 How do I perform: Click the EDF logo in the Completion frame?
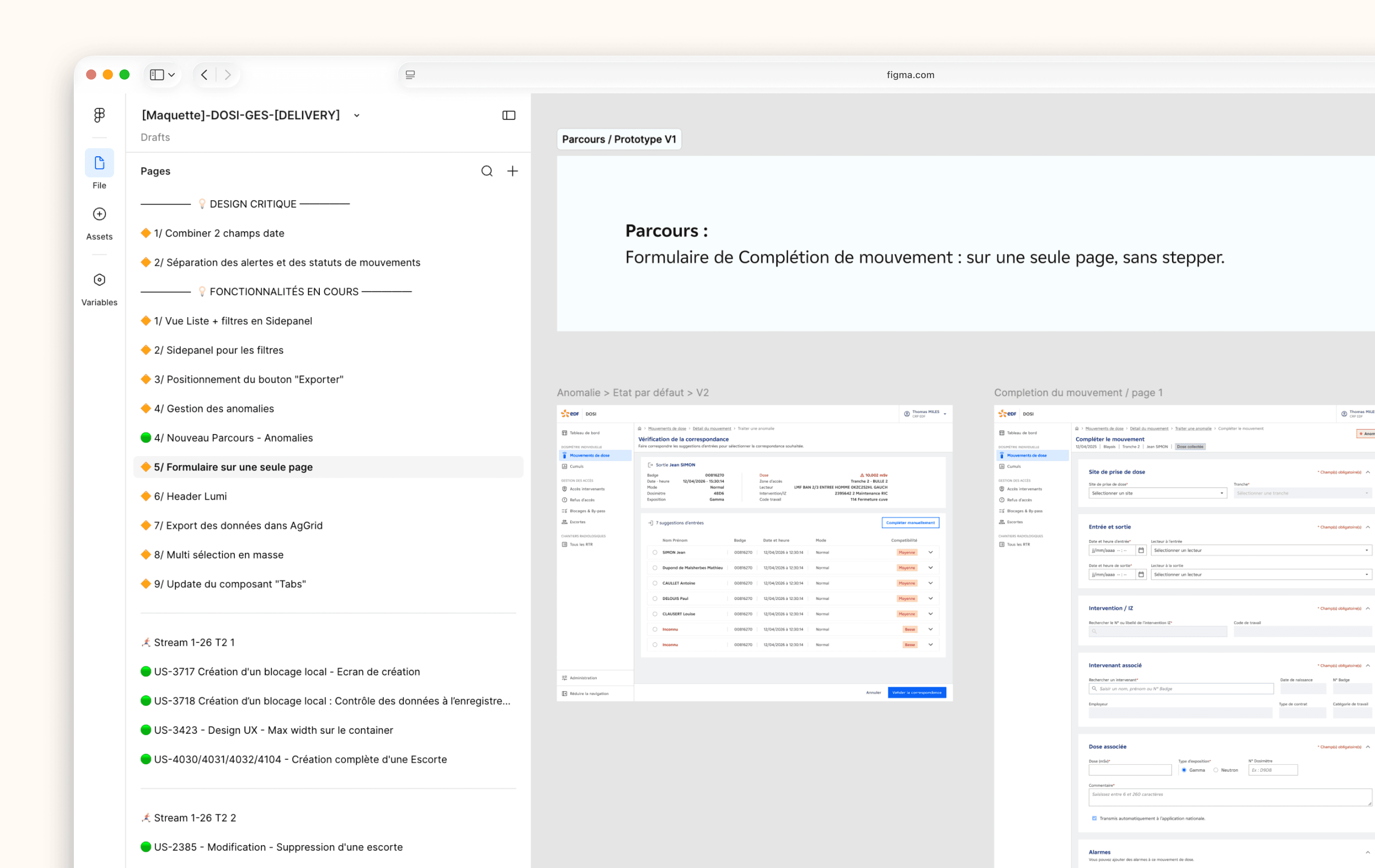[x=1007, y=414]
